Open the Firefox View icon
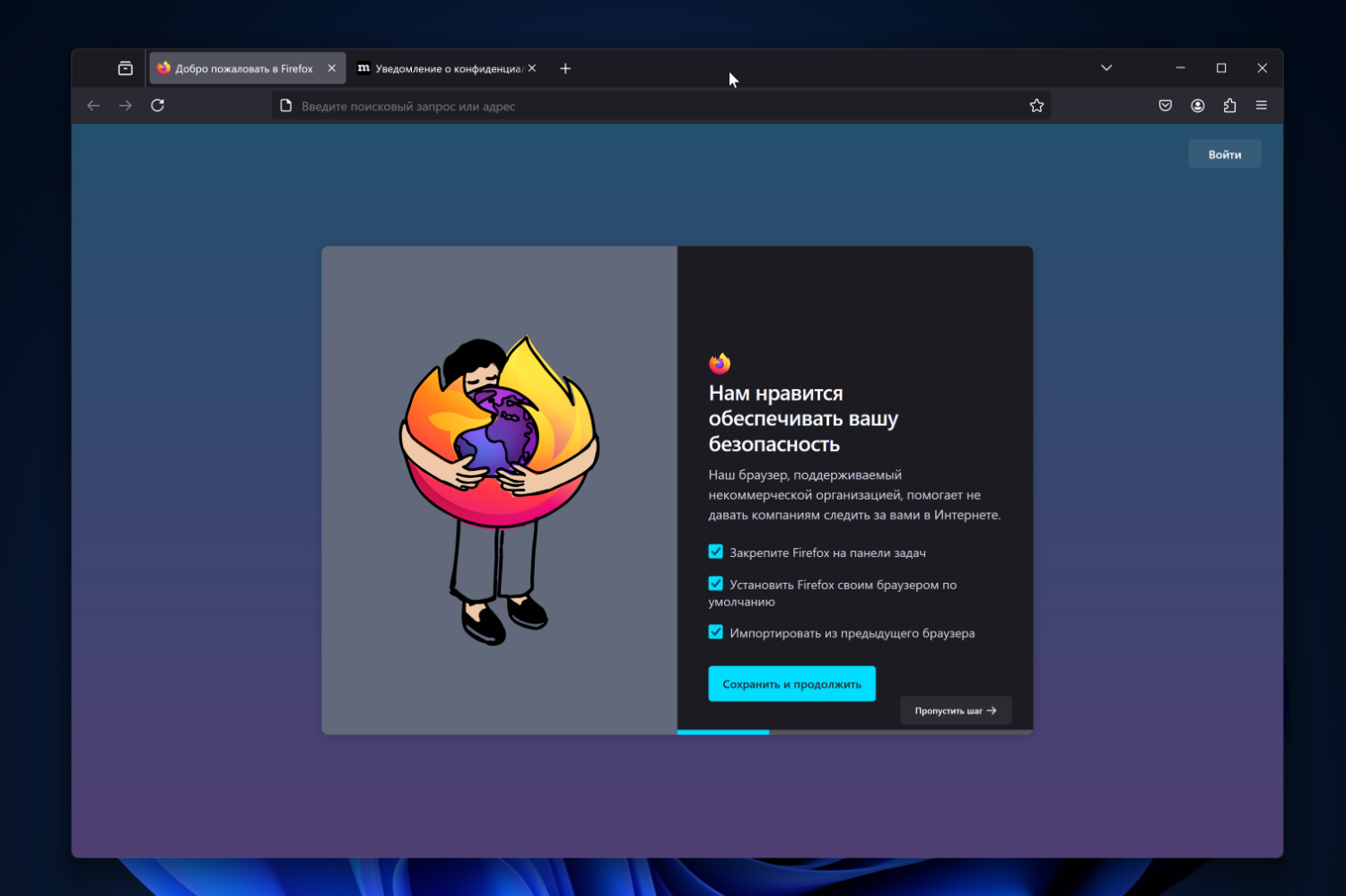The width and height of the screenshot is (1346, 896). tap(126, 68)
